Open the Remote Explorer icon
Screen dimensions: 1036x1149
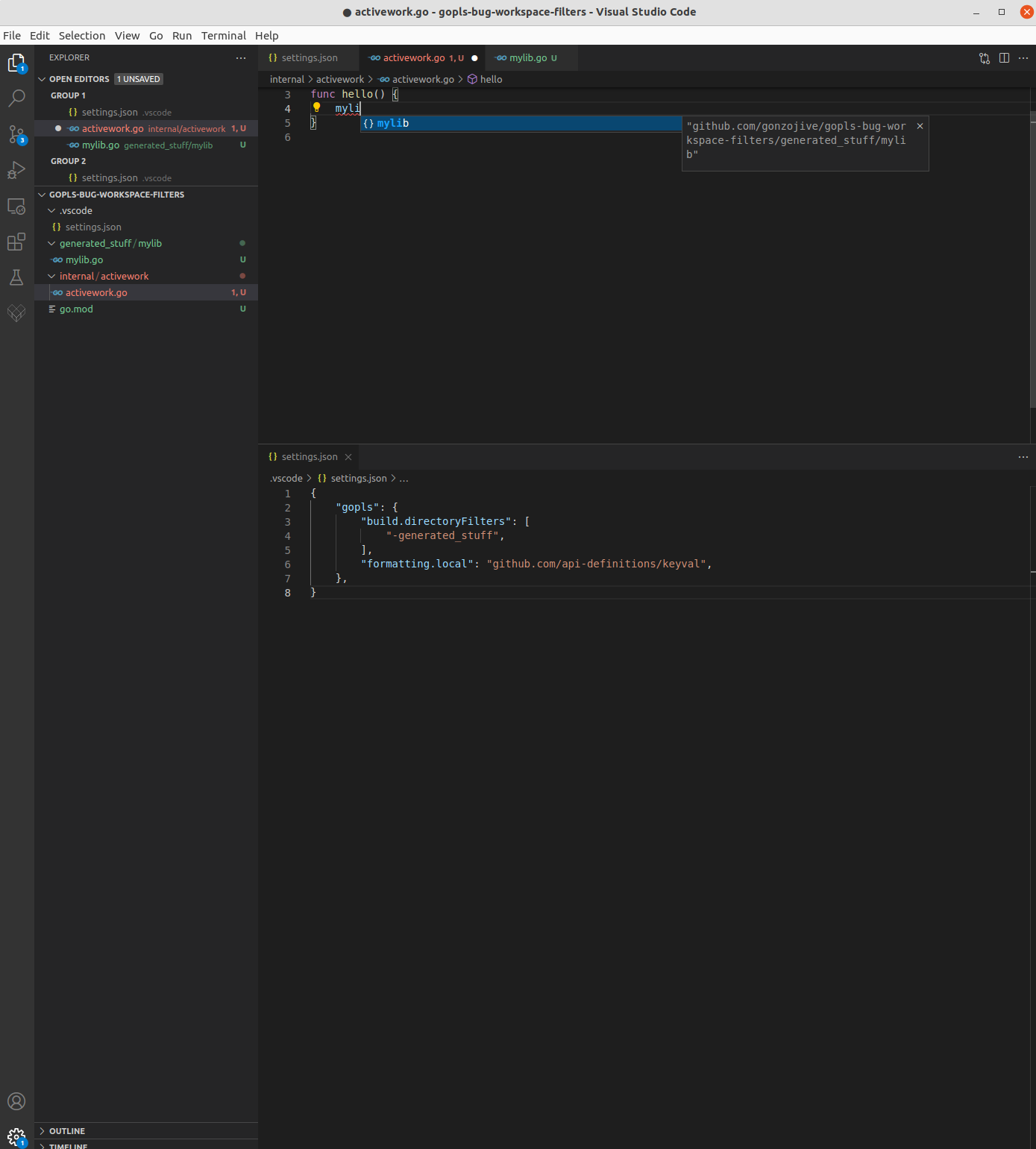coord(16,206)
